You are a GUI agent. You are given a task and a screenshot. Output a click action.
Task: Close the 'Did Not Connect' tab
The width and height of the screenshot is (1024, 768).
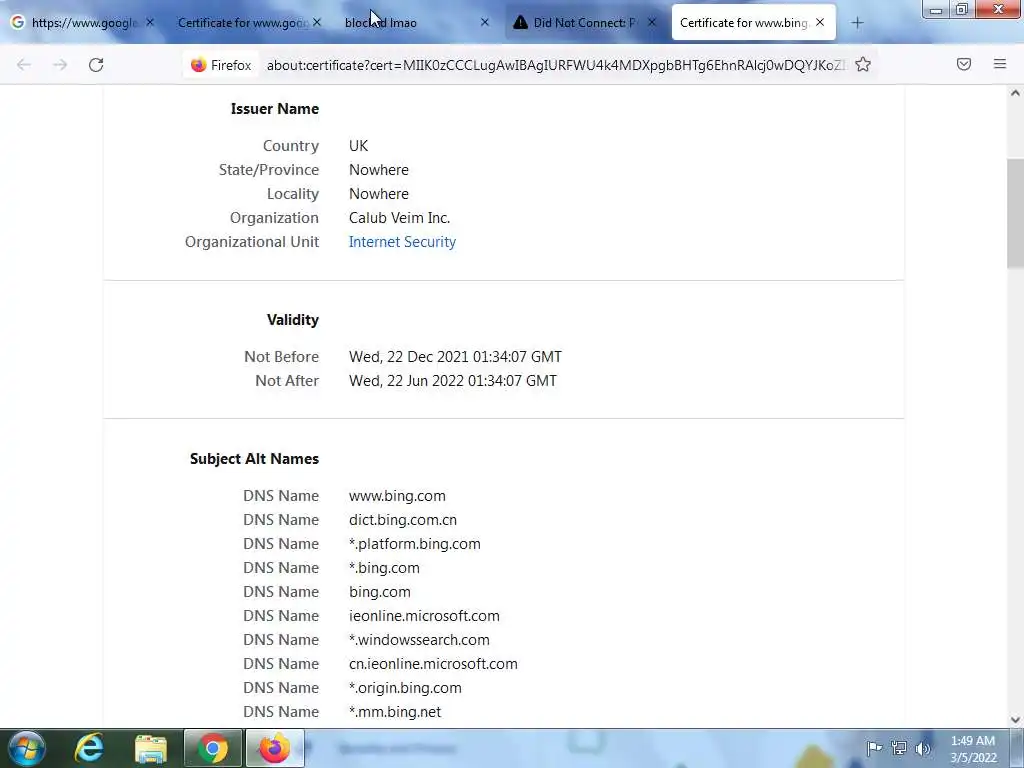pyautogui.click(x=652, y=22)
